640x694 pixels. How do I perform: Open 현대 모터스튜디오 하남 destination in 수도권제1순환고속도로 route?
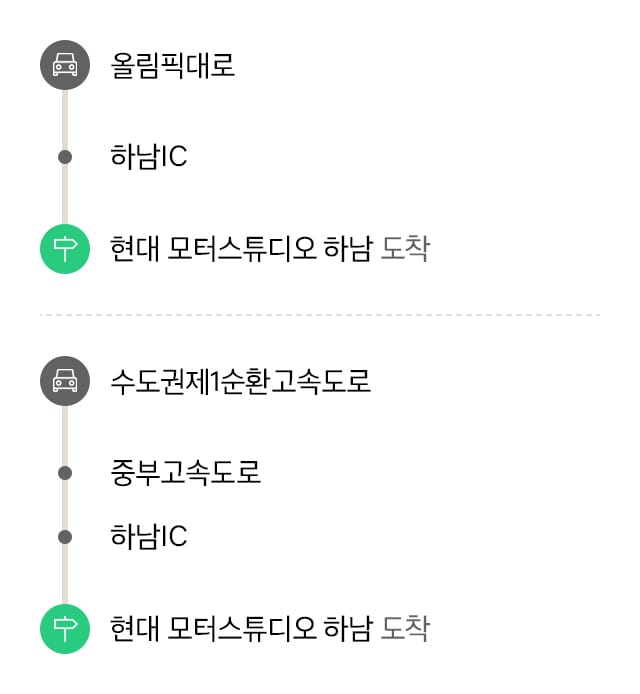[x=241, y=629]
